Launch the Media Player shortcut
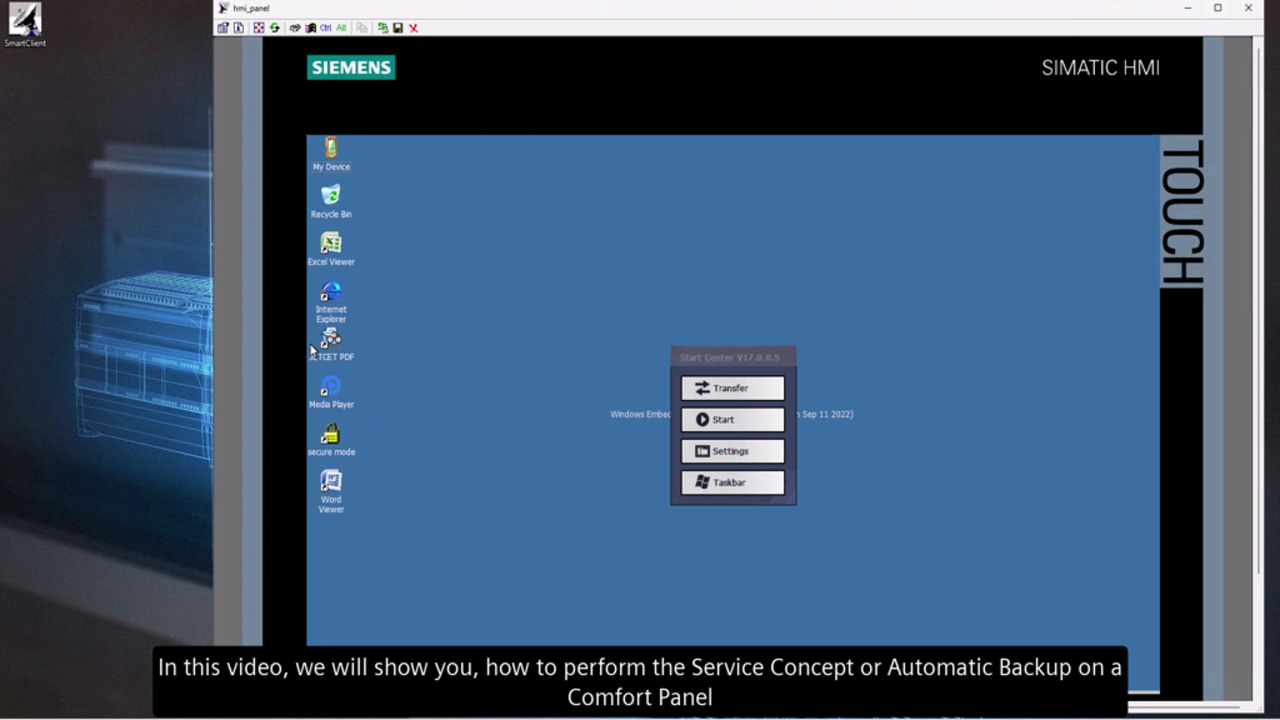This screenshot has height=720, width=1280. [331, 387]
